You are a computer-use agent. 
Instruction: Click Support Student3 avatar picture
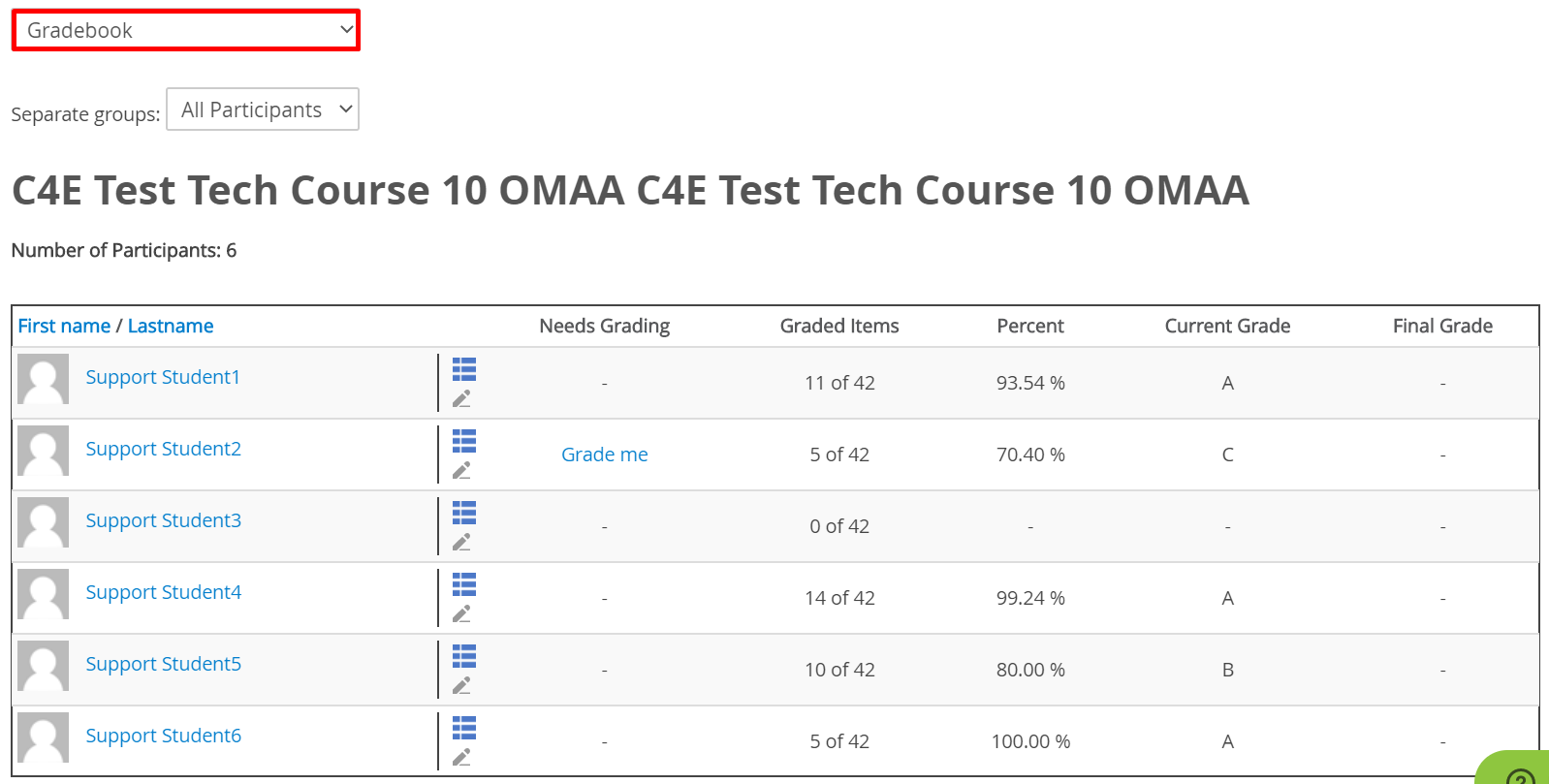click(x=44, y=522)
